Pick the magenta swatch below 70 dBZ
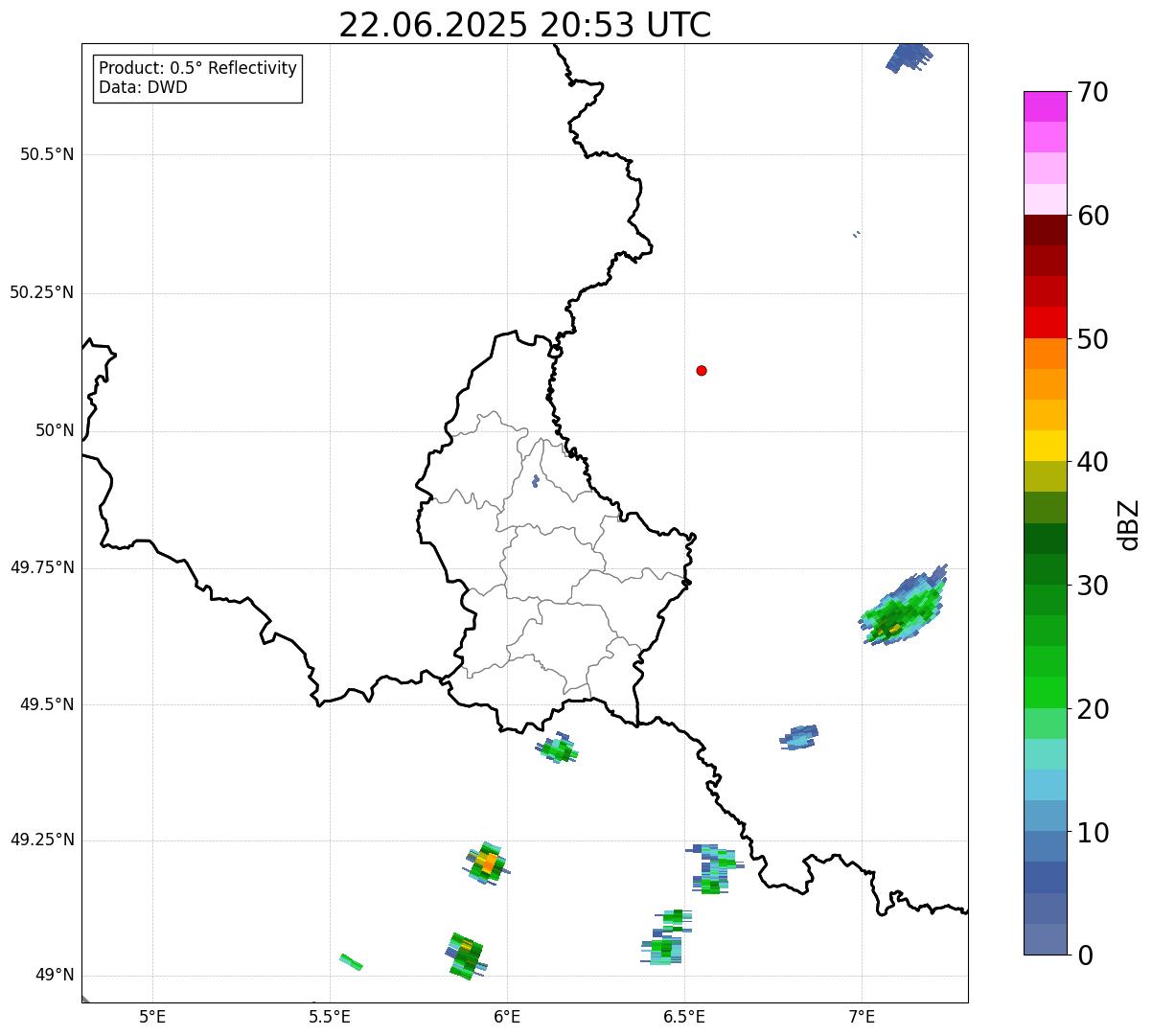 click(1045, 106)
